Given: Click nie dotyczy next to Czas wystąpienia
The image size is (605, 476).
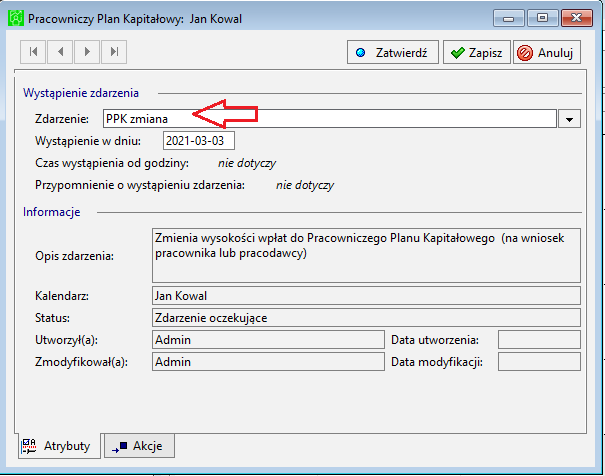Looking at the screenshot, I should 247,163.
